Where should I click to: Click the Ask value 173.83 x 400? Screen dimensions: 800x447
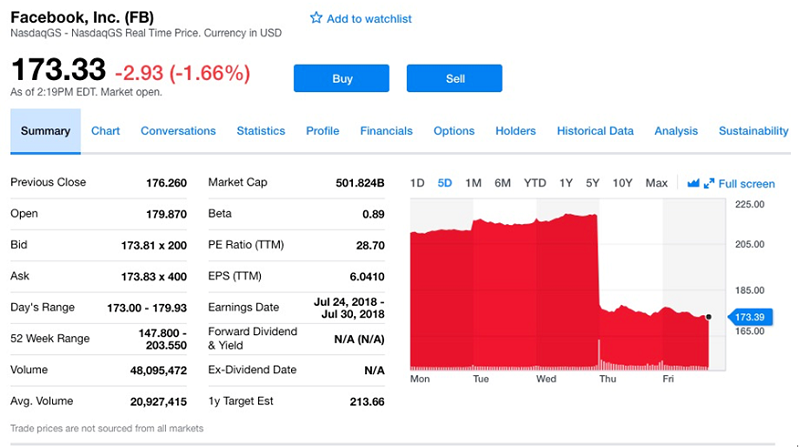tap(154, 277)
